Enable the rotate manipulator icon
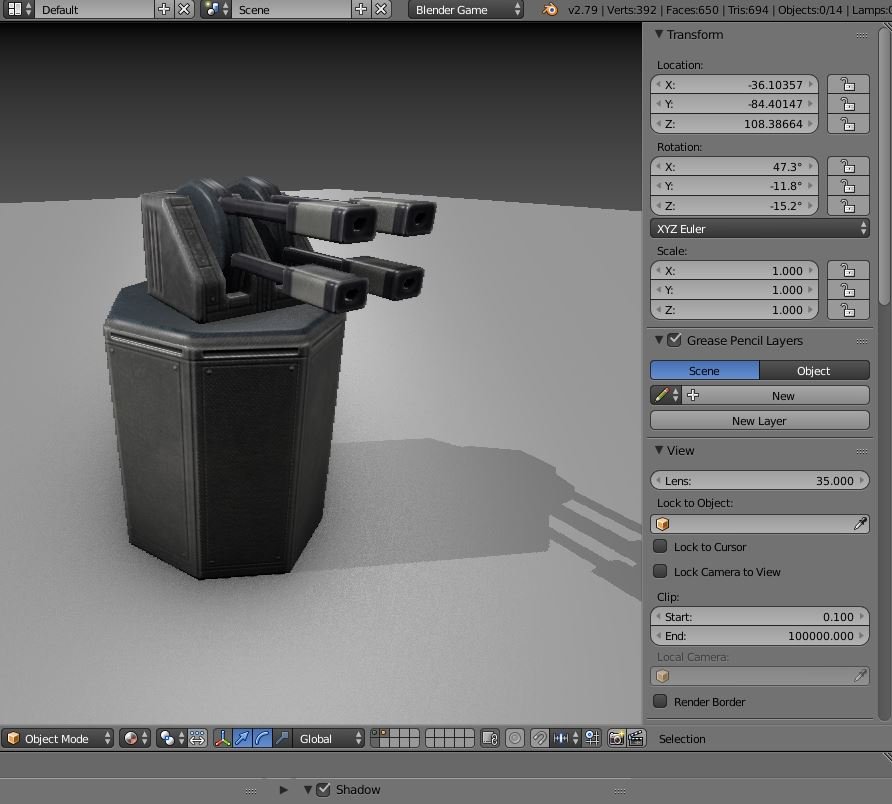Viewport: 892px width, 804px height. pyautogui.click(x=262, y=738)
